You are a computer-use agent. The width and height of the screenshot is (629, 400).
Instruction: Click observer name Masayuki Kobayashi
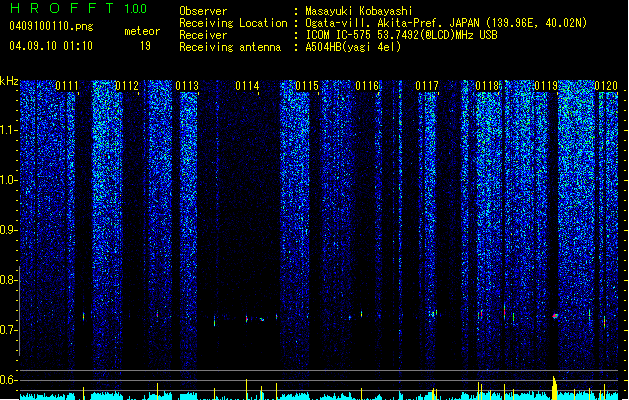pos(359,11)
